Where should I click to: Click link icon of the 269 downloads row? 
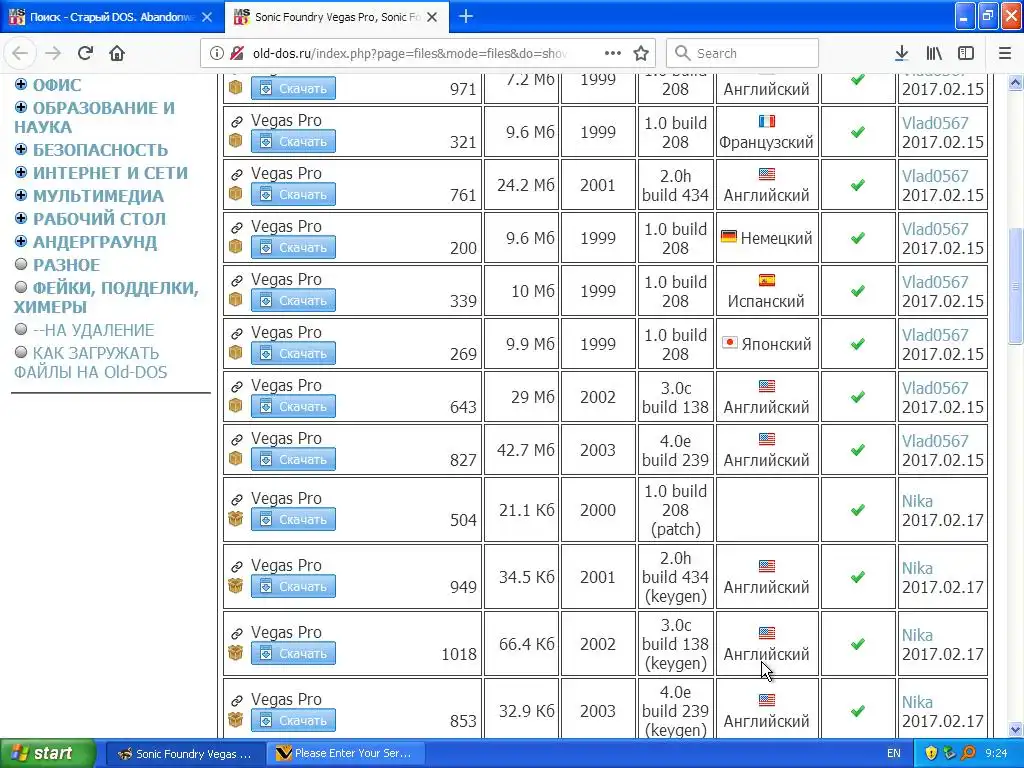click(237, 334)
